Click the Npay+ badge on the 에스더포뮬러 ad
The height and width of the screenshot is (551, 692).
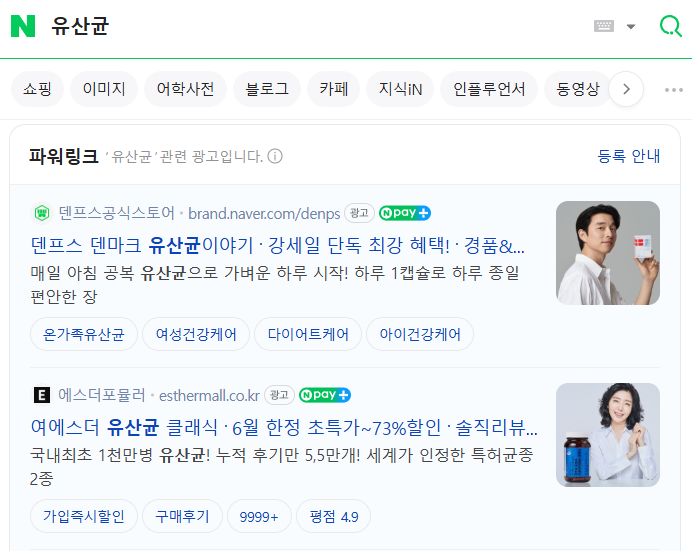(325, 395)
